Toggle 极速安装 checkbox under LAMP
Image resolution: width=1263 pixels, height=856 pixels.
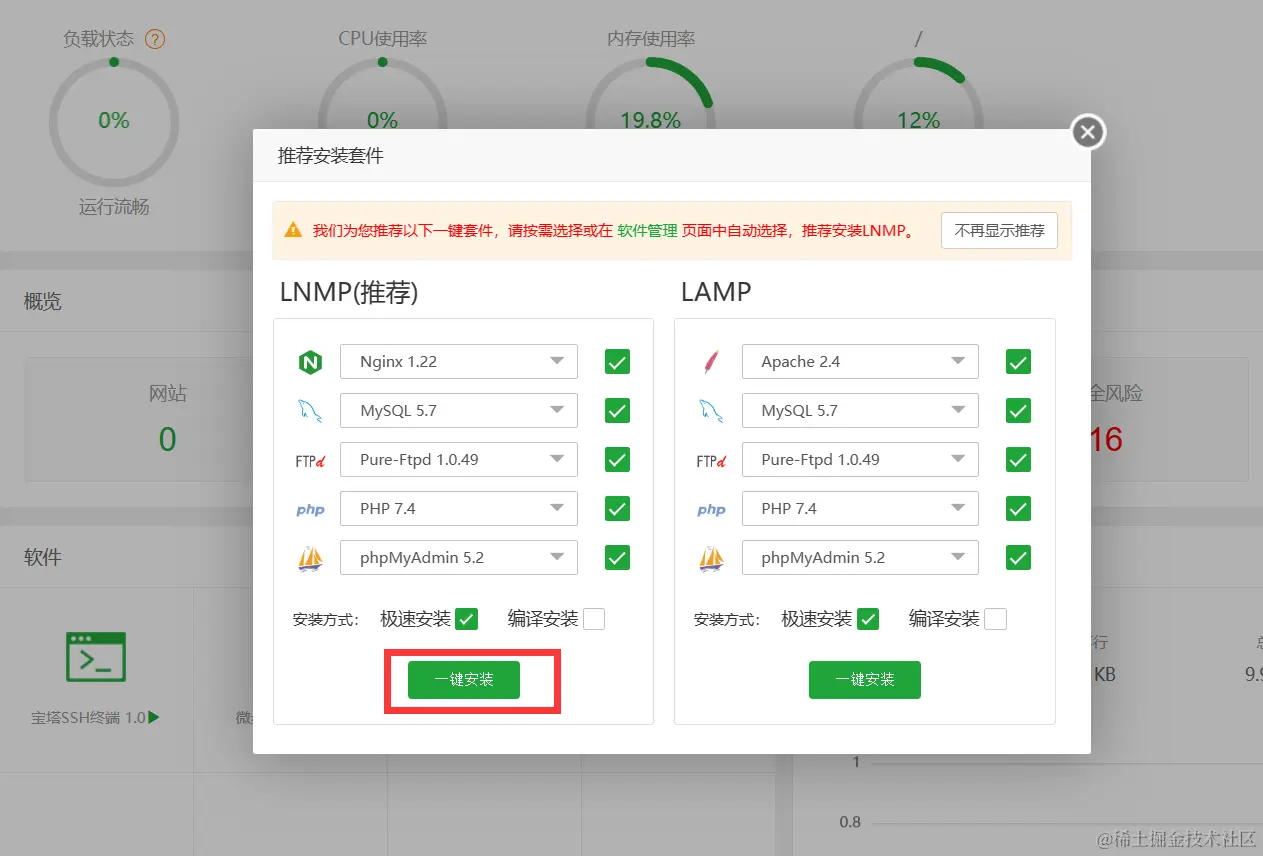(x=867, y=619)
